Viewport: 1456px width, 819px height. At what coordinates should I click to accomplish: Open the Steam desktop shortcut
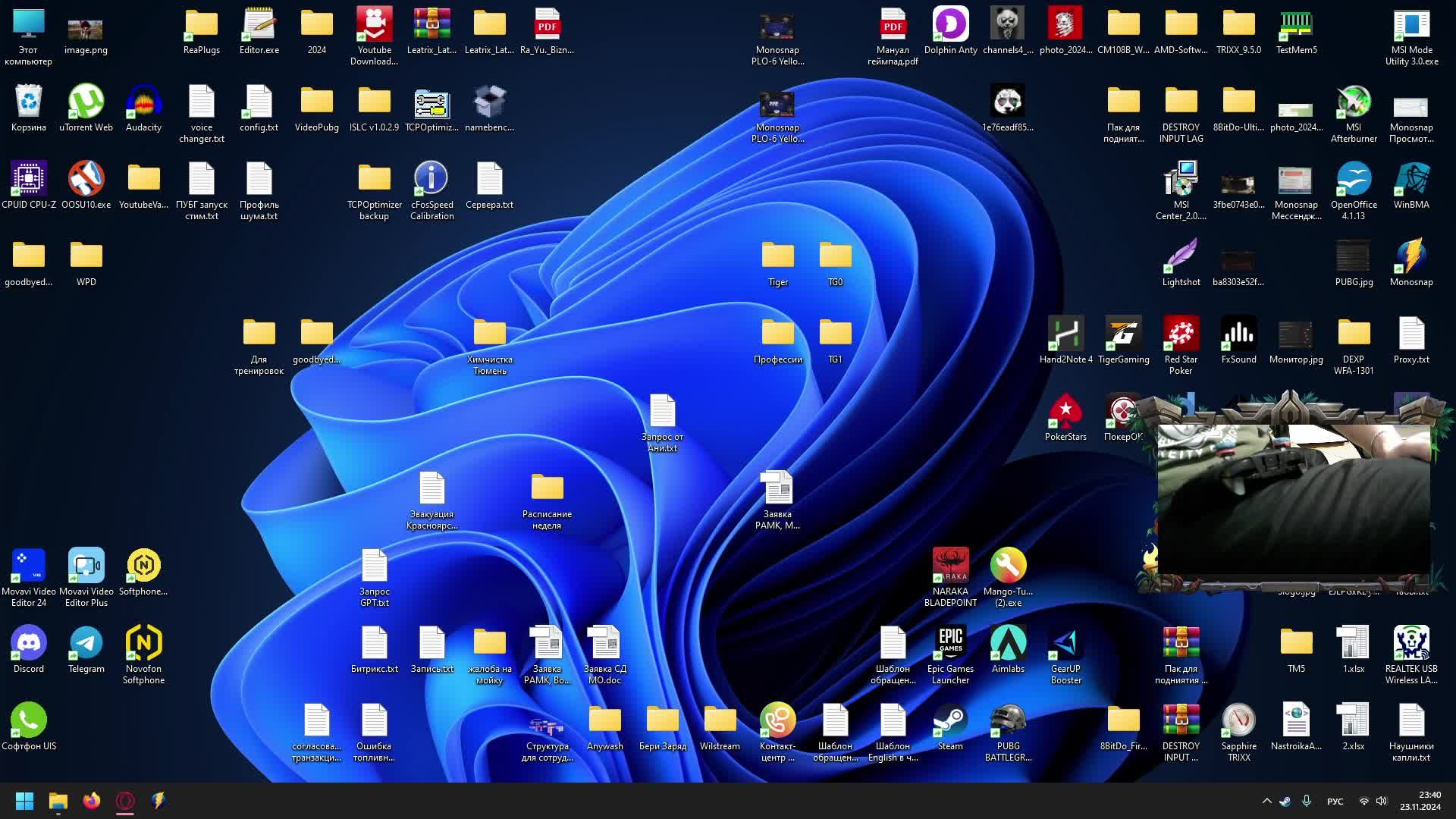950,720
